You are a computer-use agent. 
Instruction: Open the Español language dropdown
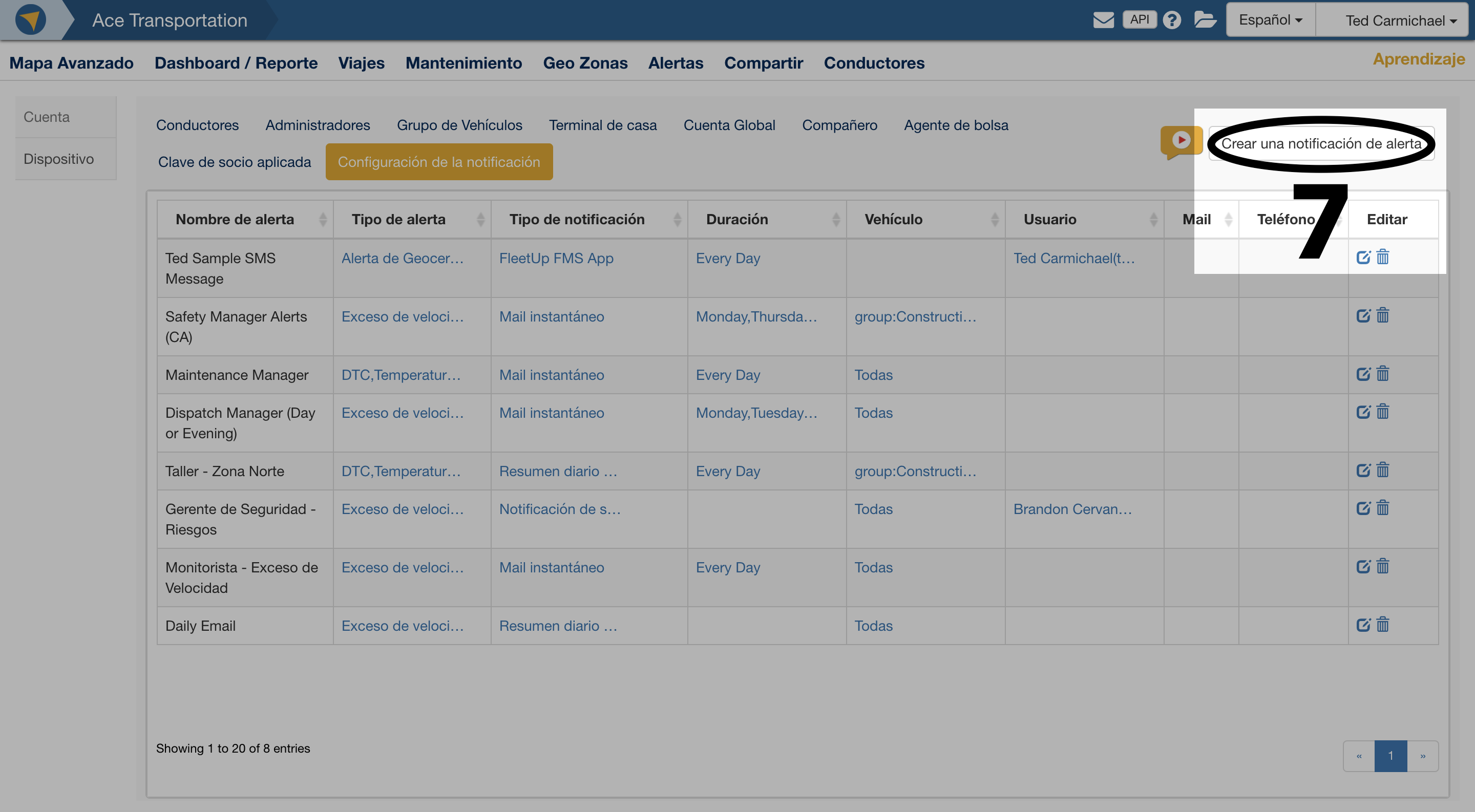1271,20
